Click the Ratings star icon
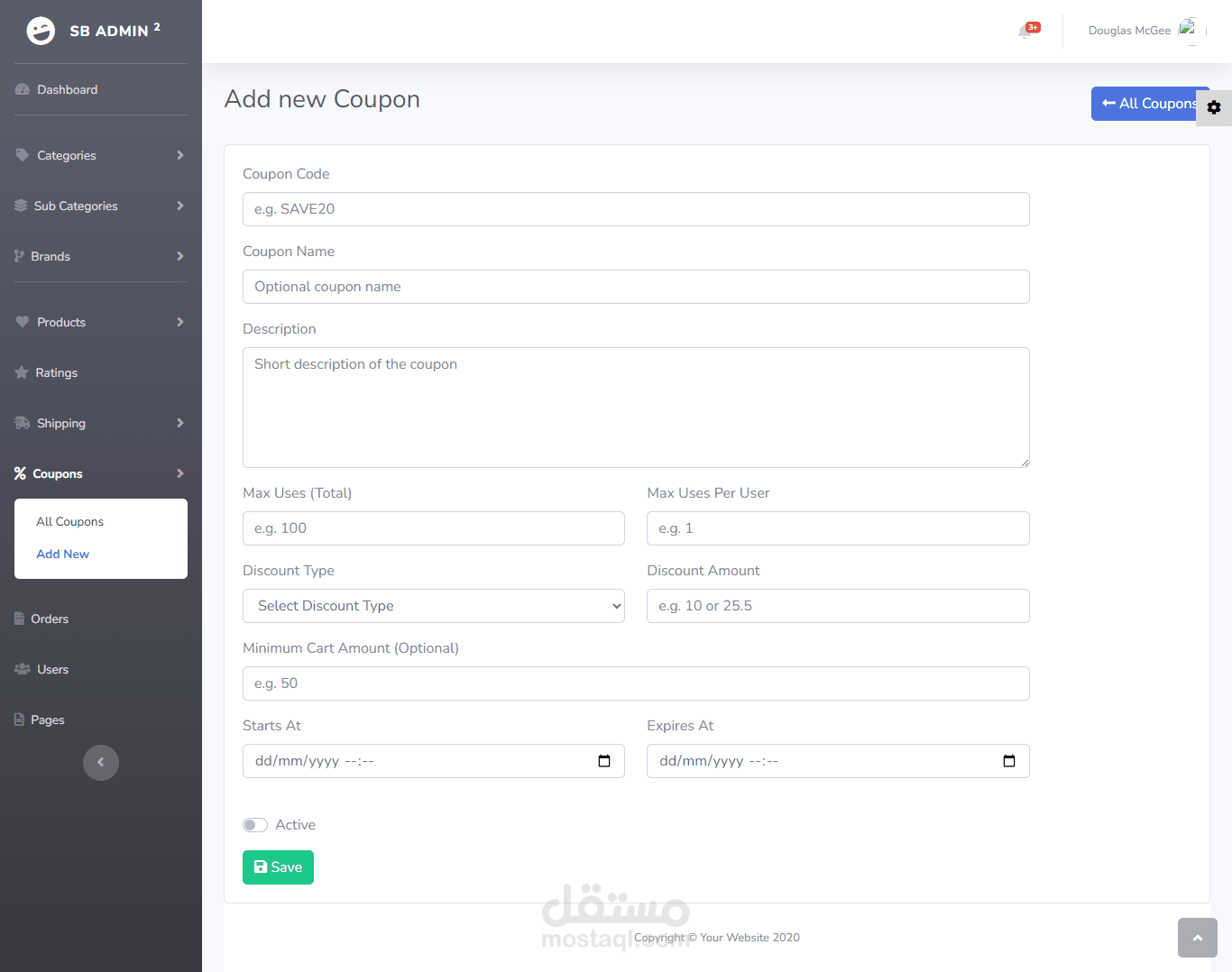 coord(22,372)
